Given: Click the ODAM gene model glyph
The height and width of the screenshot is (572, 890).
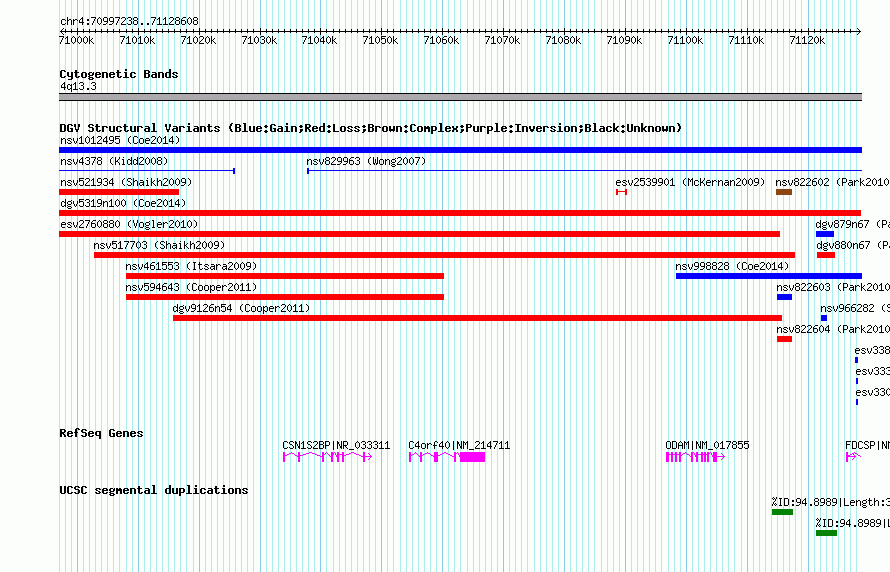Looking at the screenshot, I should 695,457.
